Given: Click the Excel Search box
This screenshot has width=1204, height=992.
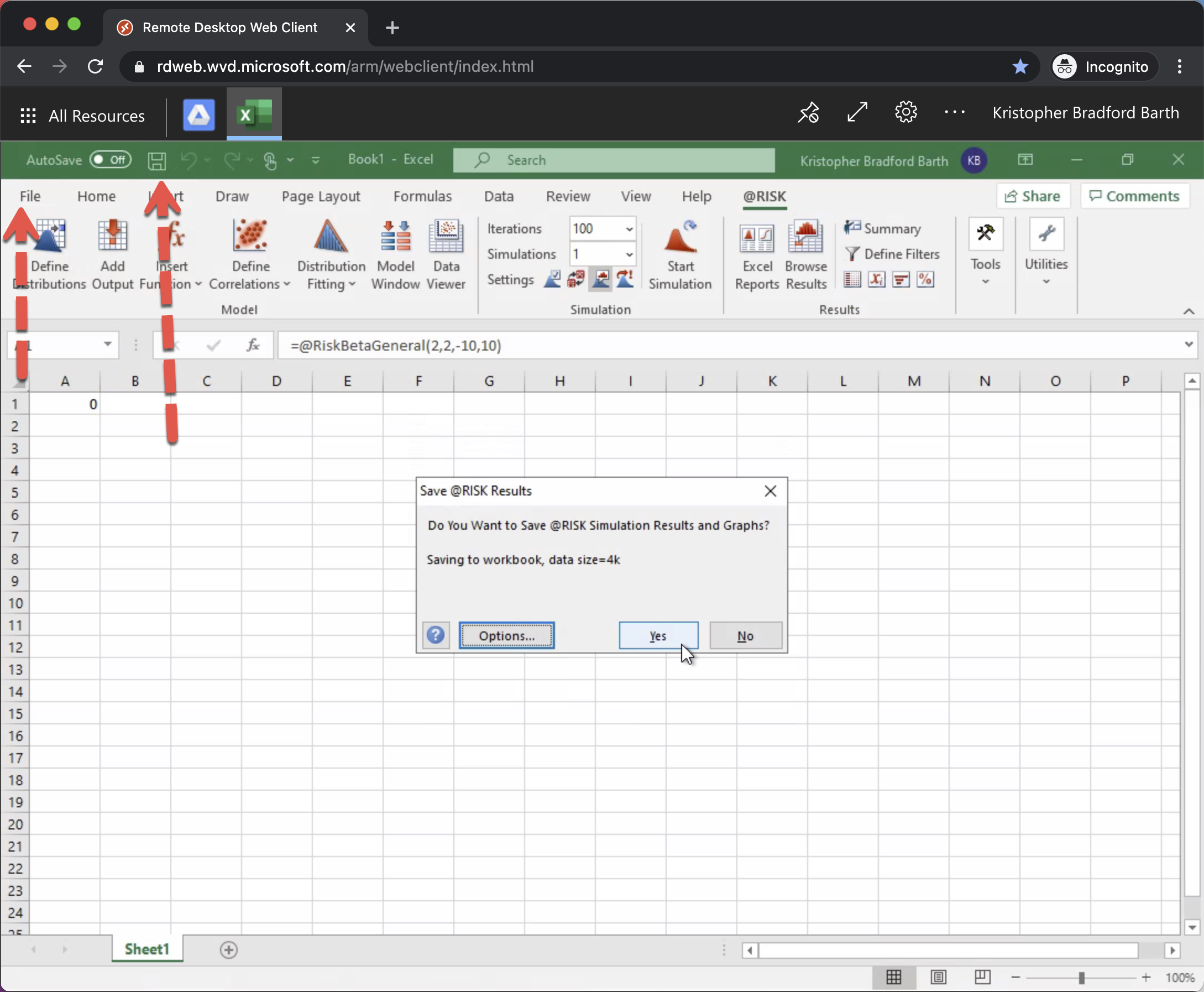Looking at the screenshot, I should tap(614, 160).
